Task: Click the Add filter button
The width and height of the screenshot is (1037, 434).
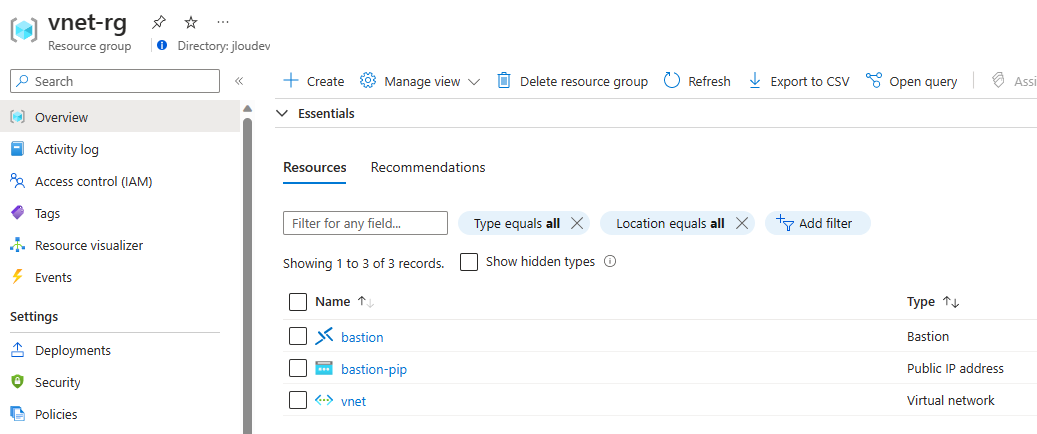Action: pyautogui.click(x=817, y=224)
